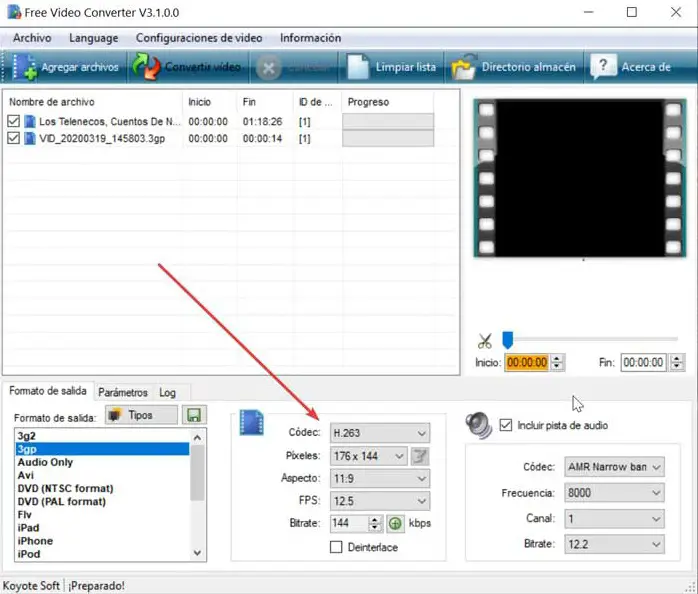Open the audio Bitrate 12.2 dropdown
The width and height of the screenshot is (698, 594).
click(614, 544)
